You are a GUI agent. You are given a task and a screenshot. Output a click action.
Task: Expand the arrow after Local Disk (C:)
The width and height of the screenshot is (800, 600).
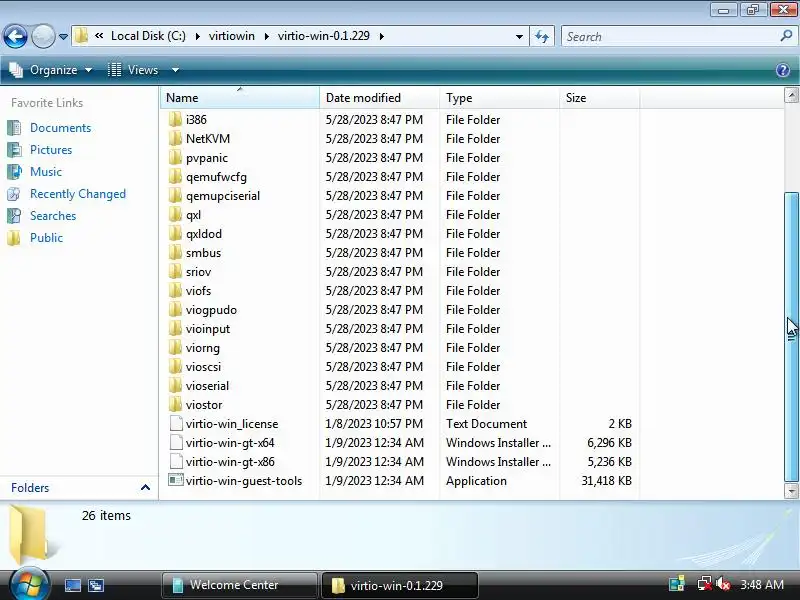pyautogui.click(x=197, y=36)
